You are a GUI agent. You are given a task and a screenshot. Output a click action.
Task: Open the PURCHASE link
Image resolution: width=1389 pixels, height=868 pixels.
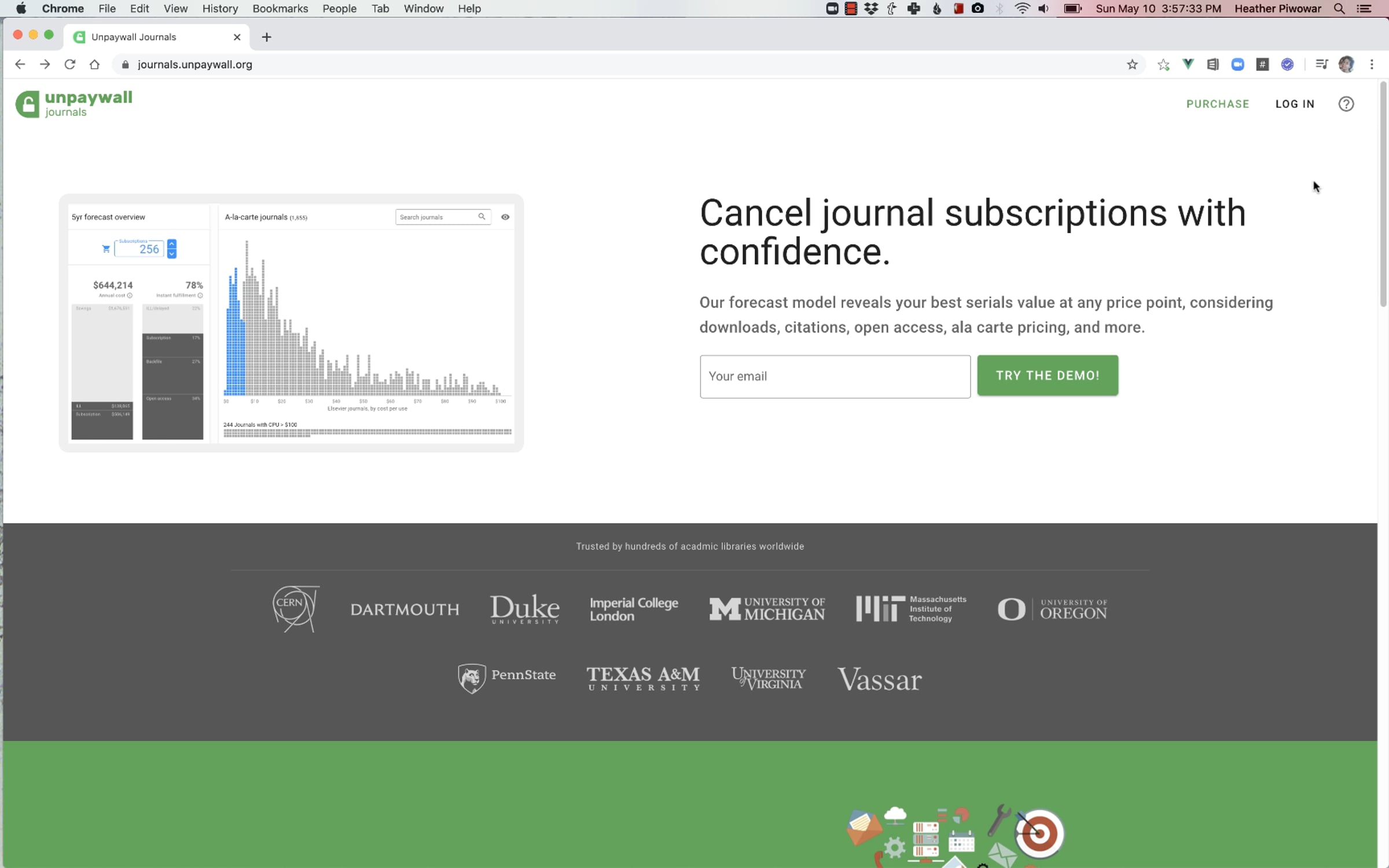point(1218,104)
